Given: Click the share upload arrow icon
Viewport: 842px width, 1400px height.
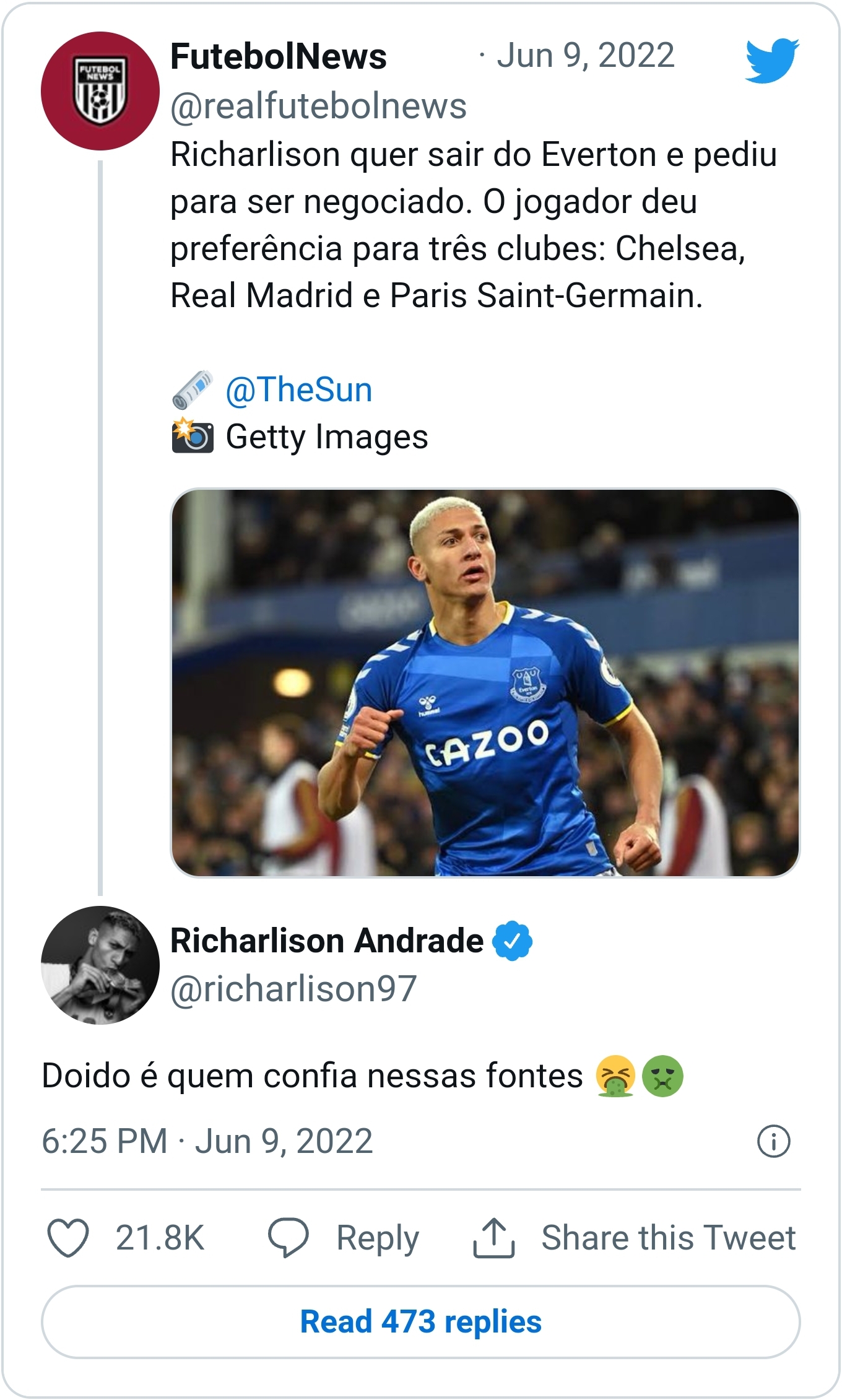Looking at the screenshot, I should tap(493, 1238).
